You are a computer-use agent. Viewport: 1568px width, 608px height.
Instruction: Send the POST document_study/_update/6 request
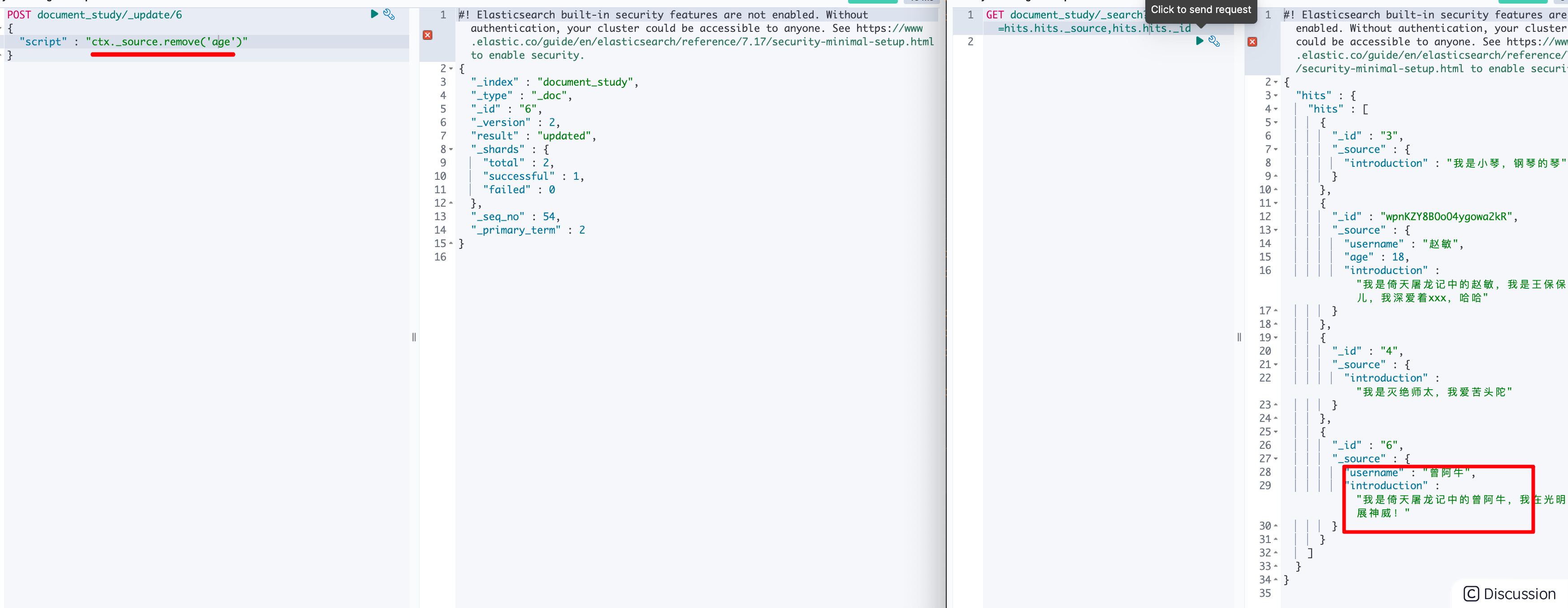(374, 14)
